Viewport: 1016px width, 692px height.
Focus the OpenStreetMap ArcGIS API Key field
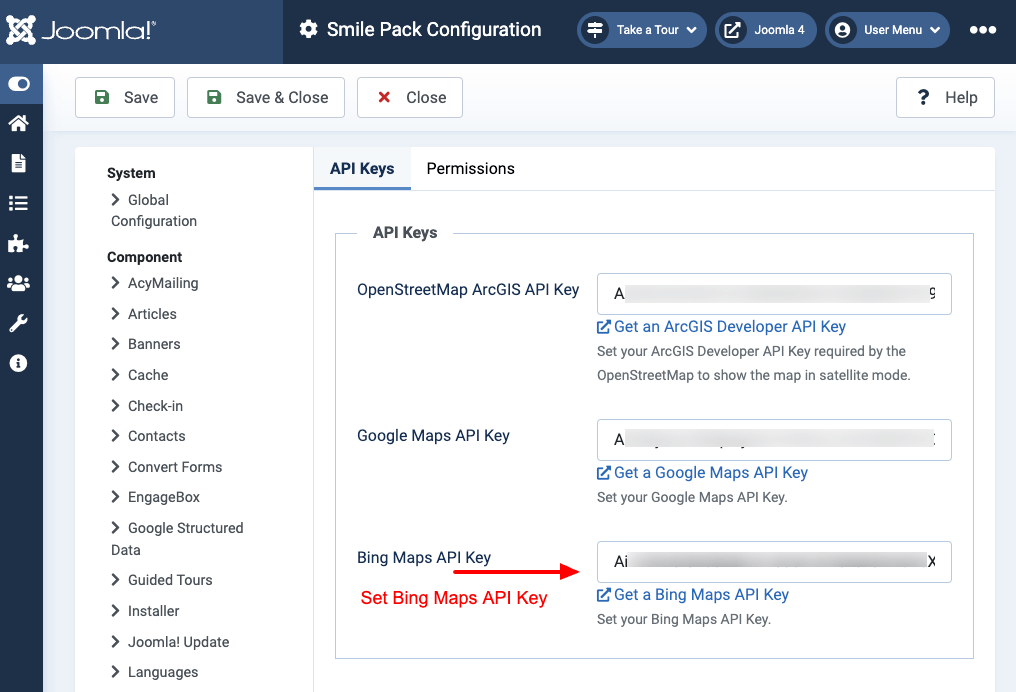[774, 294]
